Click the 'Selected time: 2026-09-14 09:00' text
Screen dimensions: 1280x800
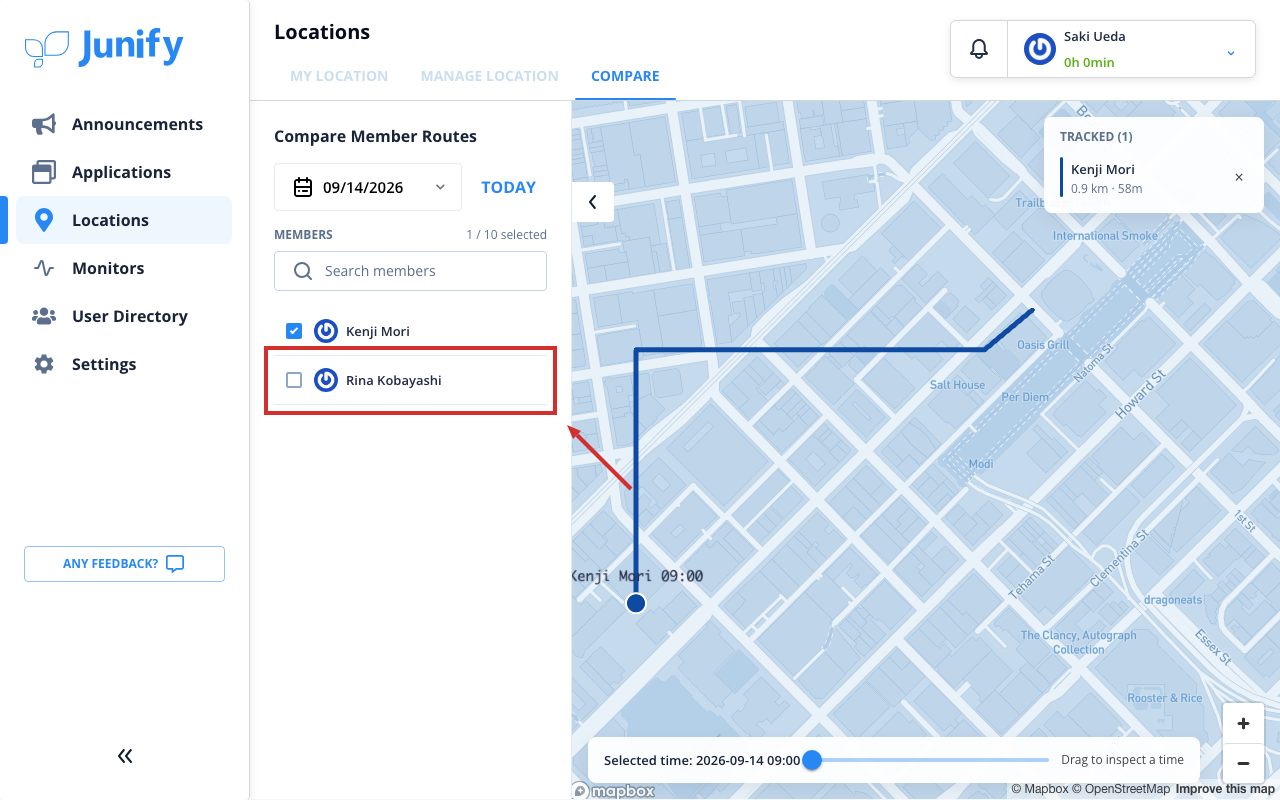[x=702, y=760]
